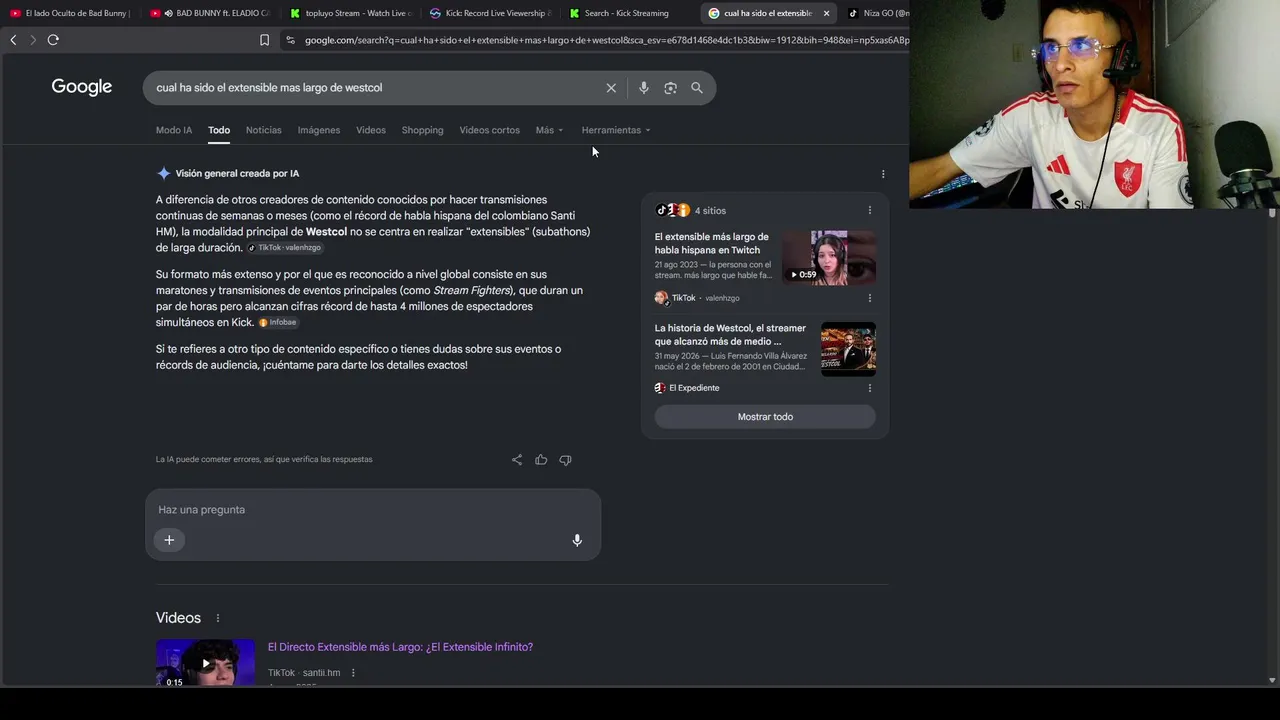This screenshot has width=1280, height=720.
Task: Expand the Herramientas dropdown
Action: 616,130
